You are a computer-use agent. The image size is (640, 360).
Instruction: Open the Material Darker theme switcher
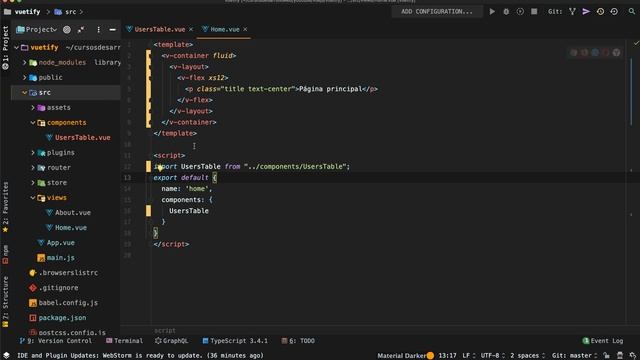[402, 356]
